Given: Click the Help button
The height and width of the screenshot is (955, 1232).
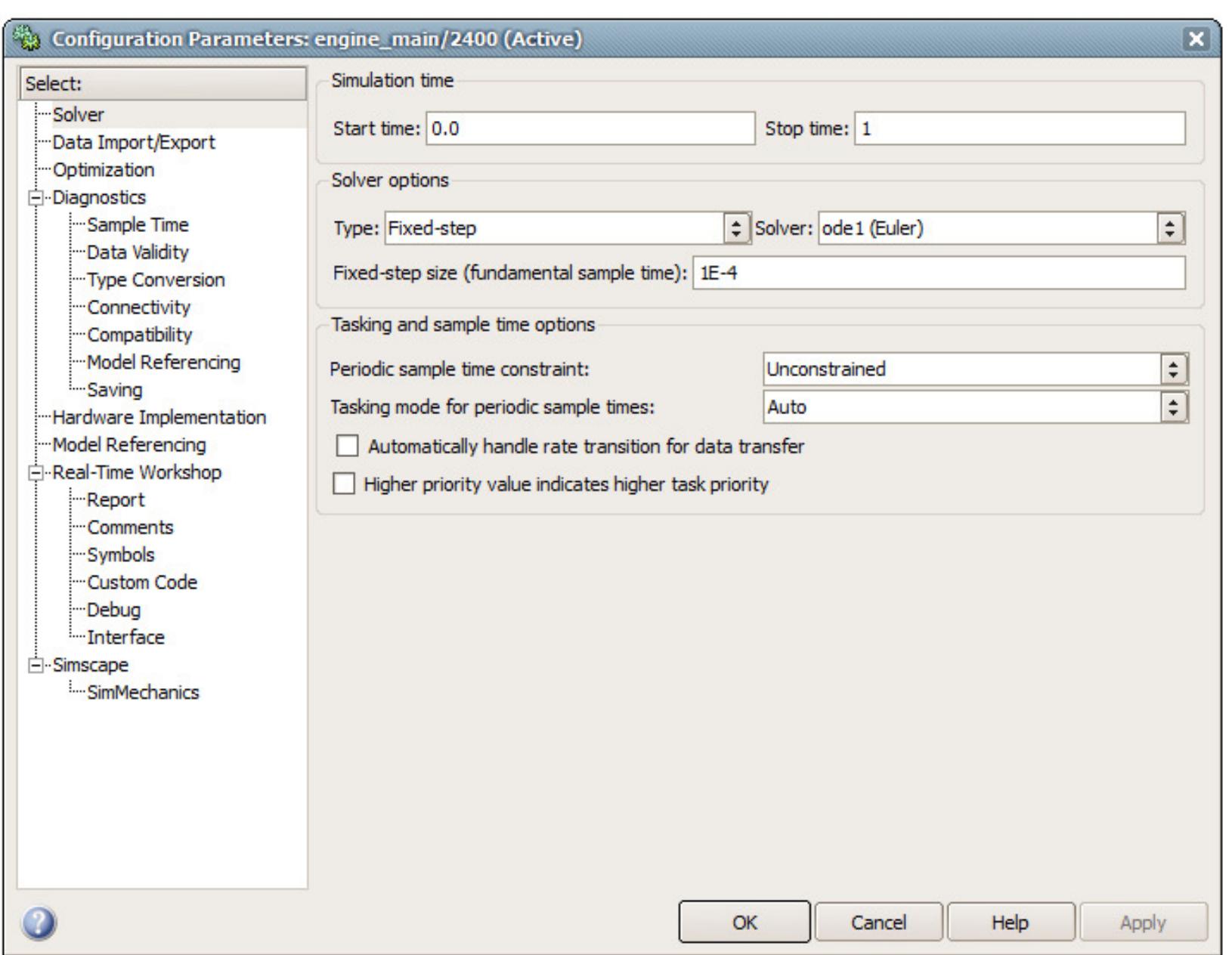Looking at the screenshot, I should (1011, 922).
